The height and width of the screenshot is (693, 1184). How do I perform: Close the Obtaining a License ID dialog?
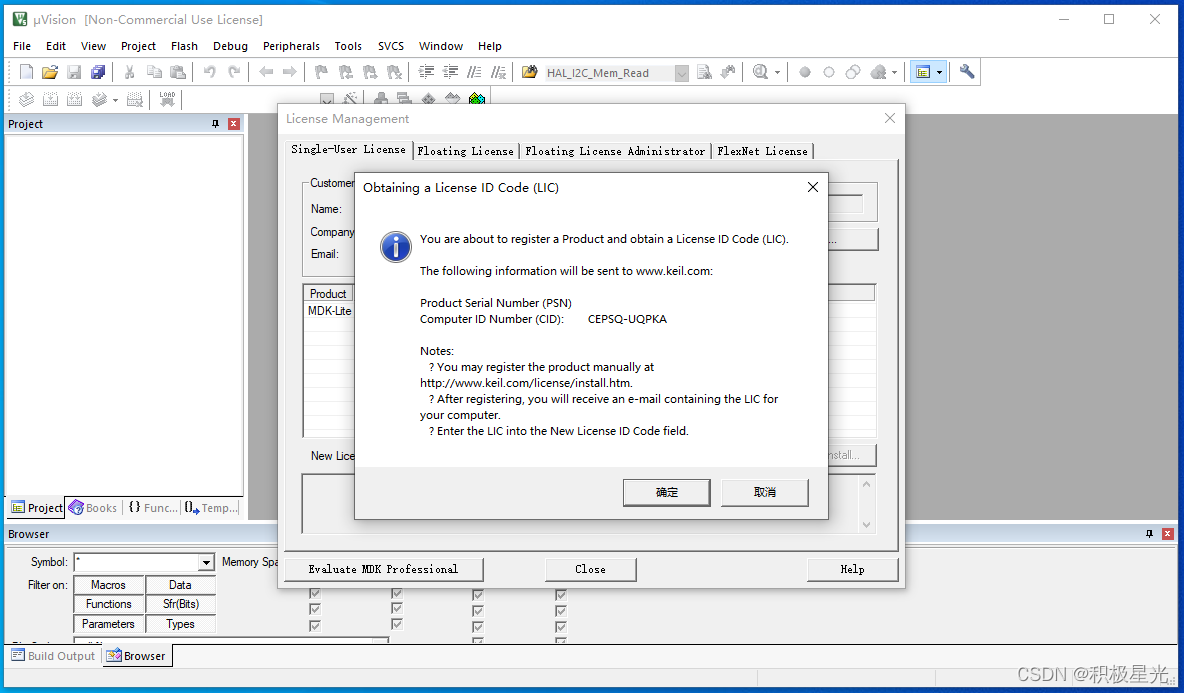812,187
